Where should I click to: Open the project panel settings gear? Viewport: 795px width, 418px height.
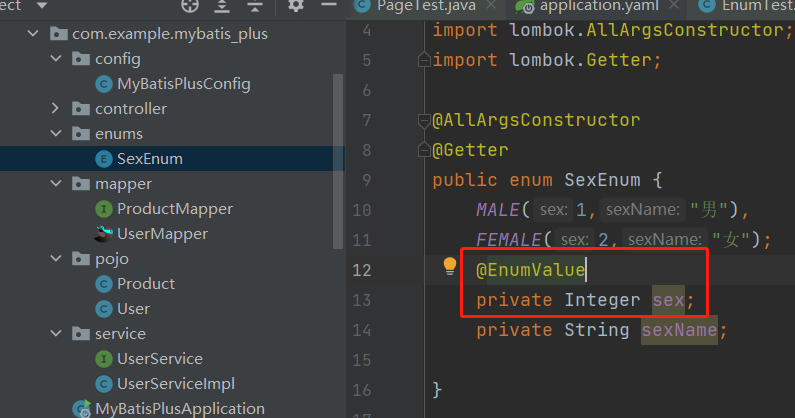tap(295, 6)
